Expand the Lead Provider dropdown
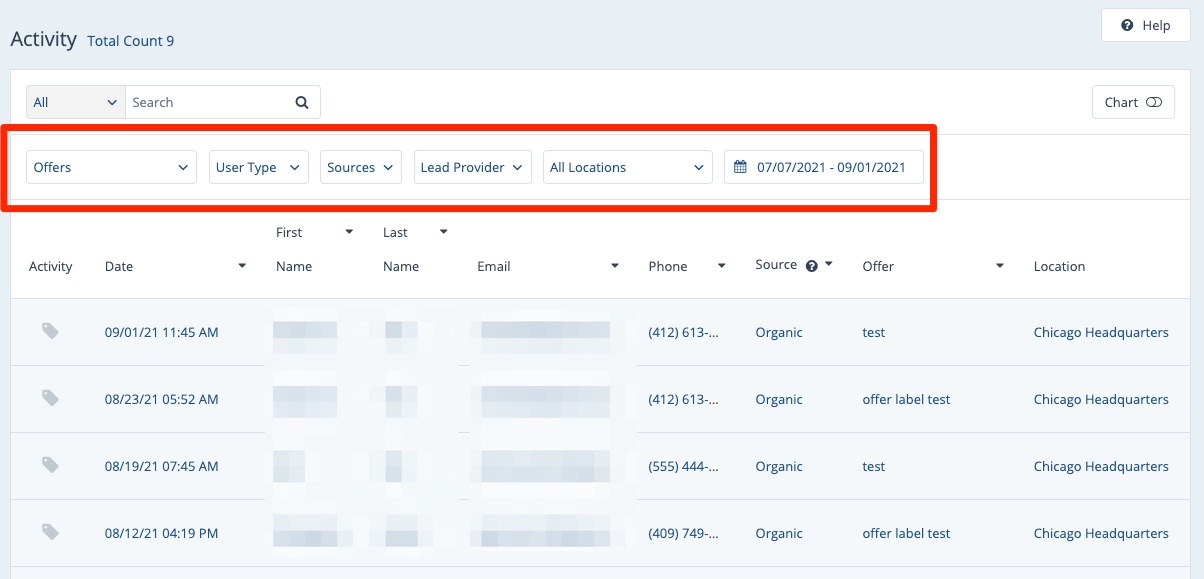Screen dimensions: 1204x579 click(x=472, y=167)
